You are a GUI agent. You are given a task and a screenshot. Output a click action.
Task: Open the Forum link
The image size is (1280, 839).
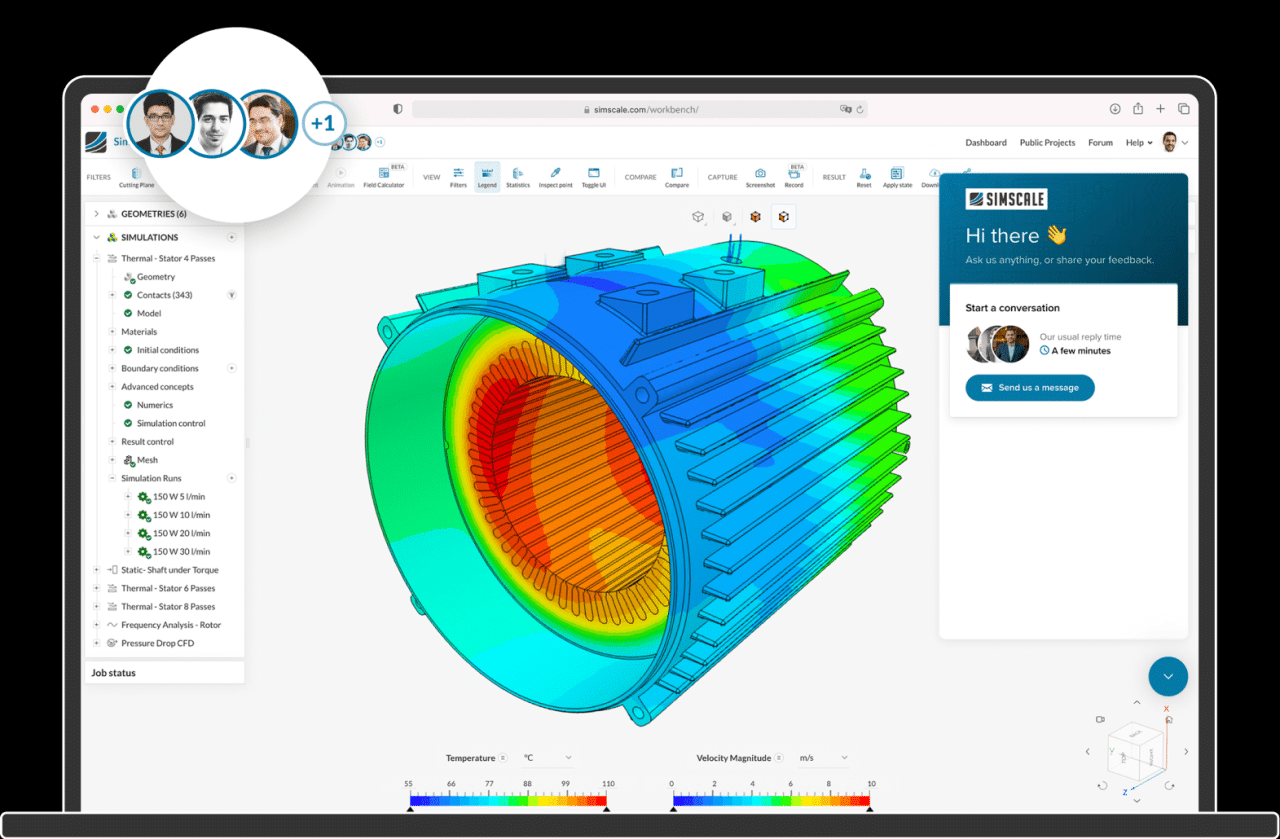pos(1100,143)
